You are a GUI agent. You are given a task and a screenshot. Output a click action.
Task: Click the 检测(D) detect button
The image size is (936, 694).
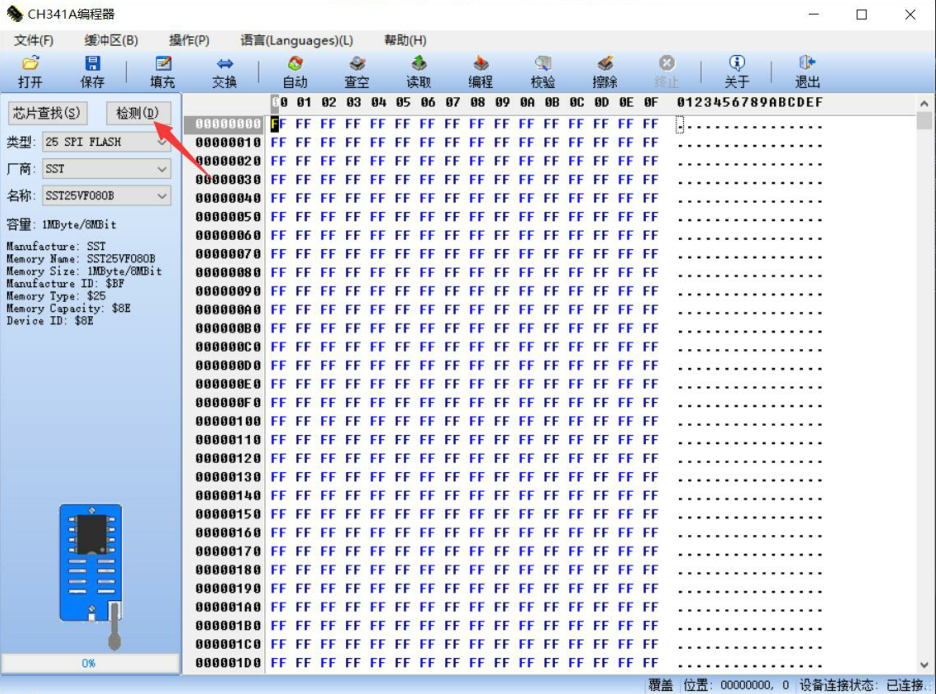pos(138,113)
